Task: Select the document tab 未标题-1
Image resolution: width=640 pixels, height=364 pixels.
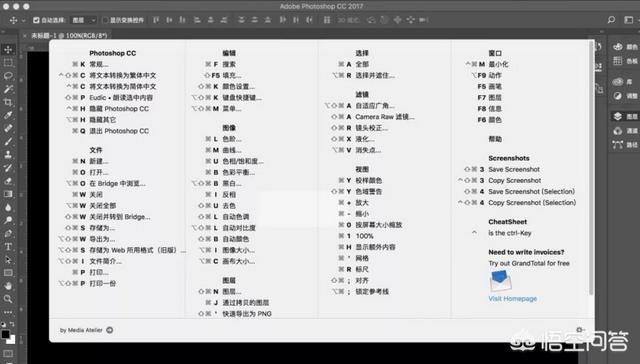Action: pos(69,36)
